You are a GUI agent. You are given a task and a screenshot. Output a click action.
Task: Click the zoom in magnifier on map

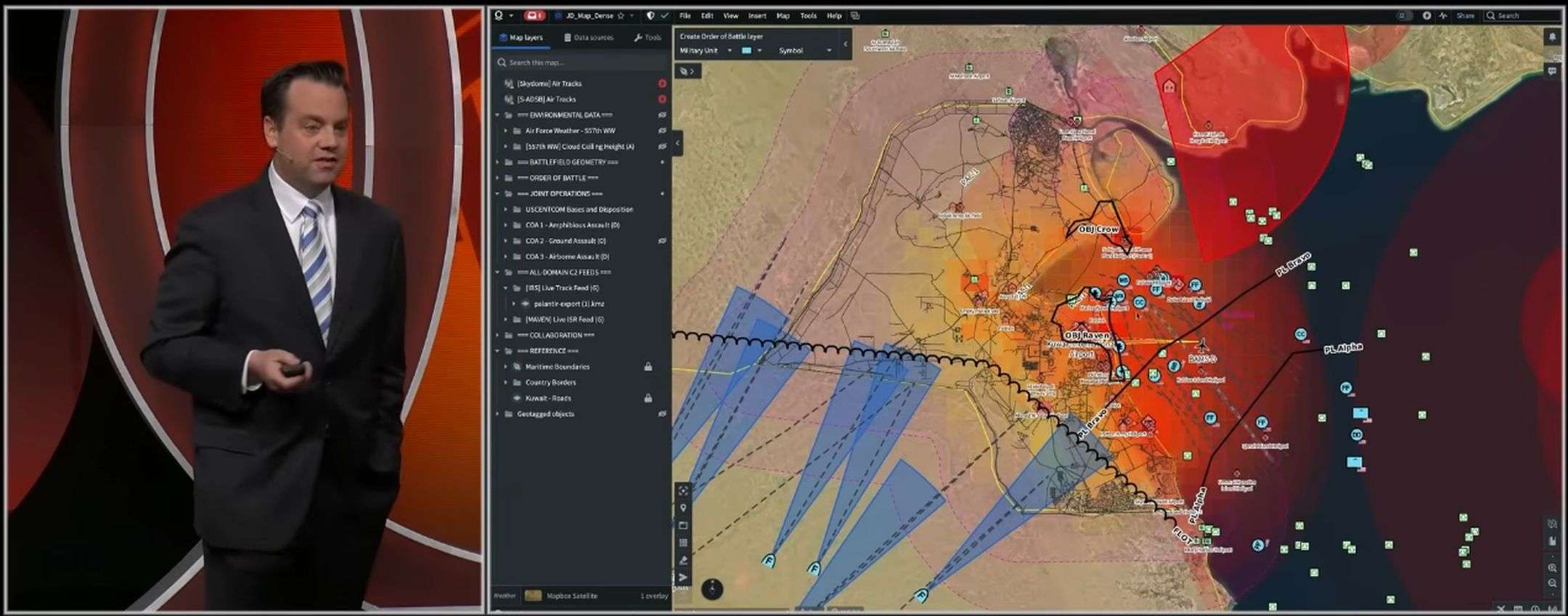[x=1552, y=567]
